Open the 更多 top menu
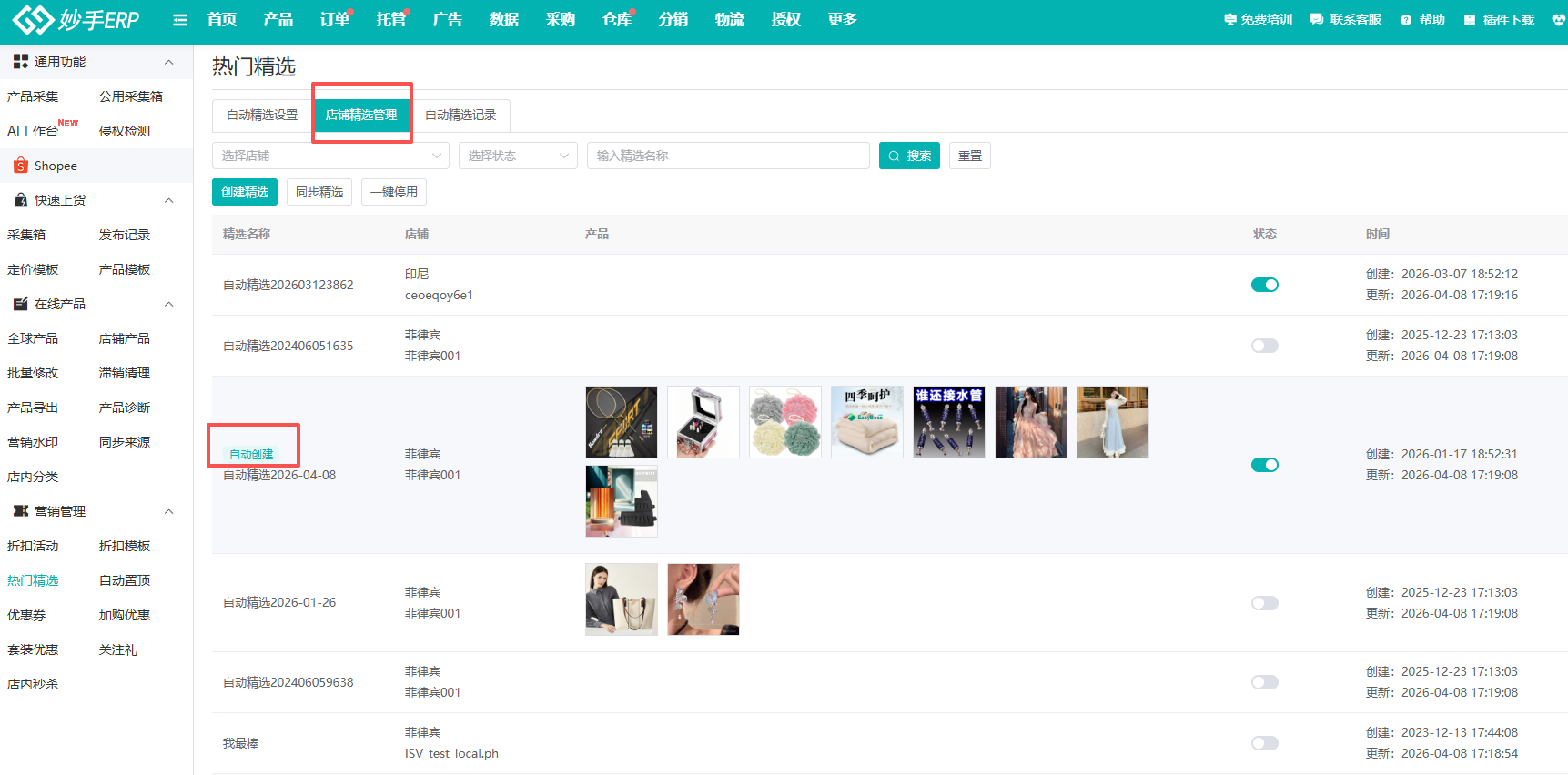The image size is (1568, 775). [x=843, y=19]
